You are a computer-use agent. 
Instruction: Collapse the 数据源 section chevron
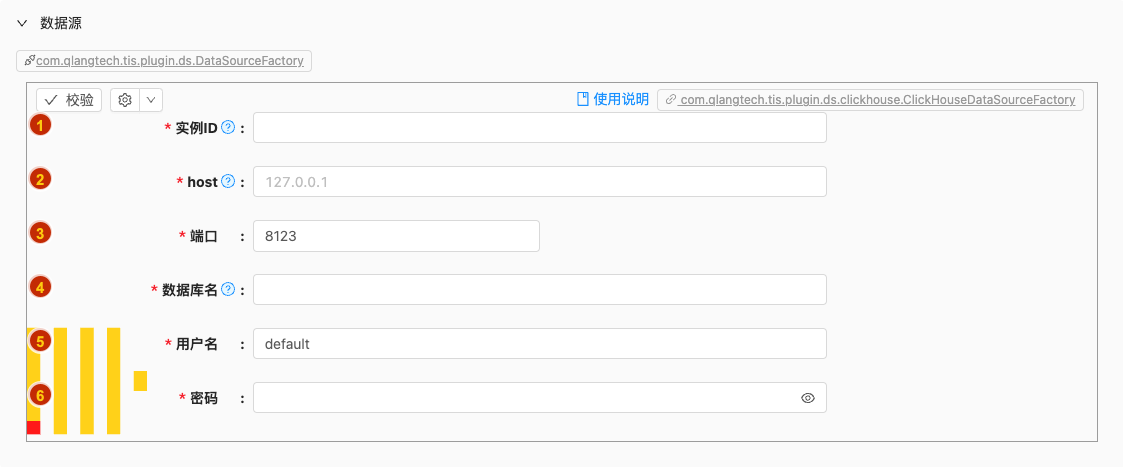point(22,24)
